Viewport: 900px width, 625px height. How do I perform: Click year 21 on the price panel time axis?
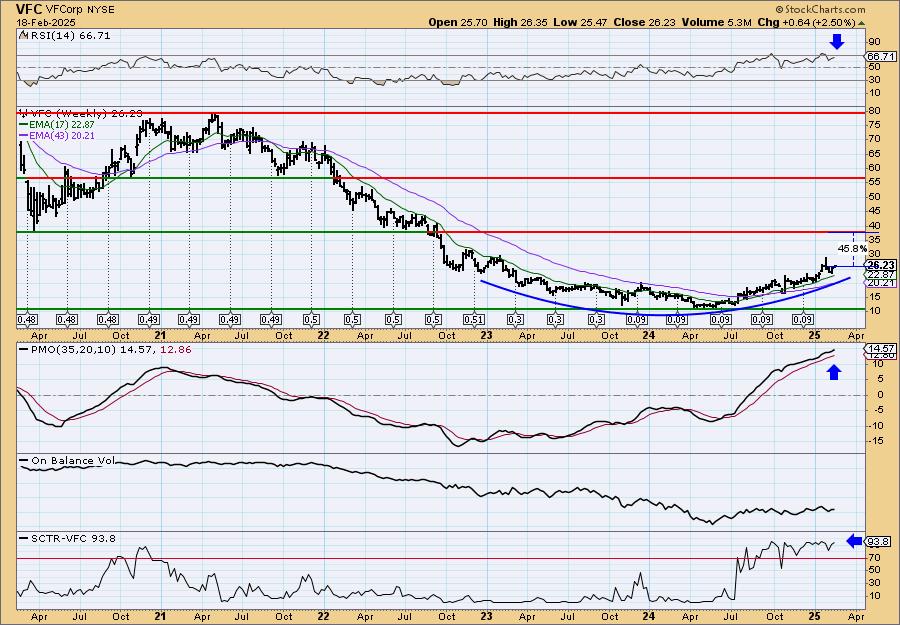click(x=161, y=335)
